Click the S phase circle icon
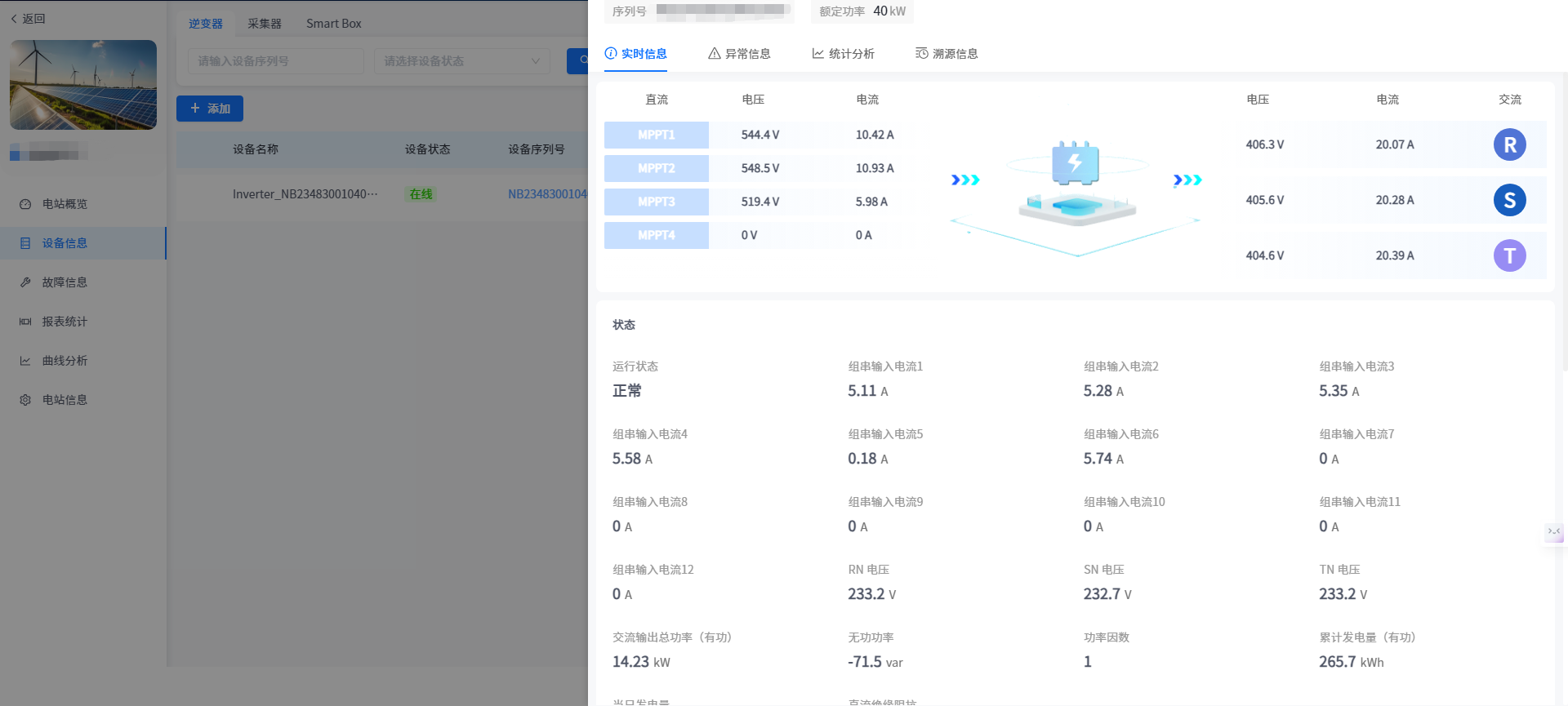Viewport: 1568px width, 706px height. tap(1509, 200)
